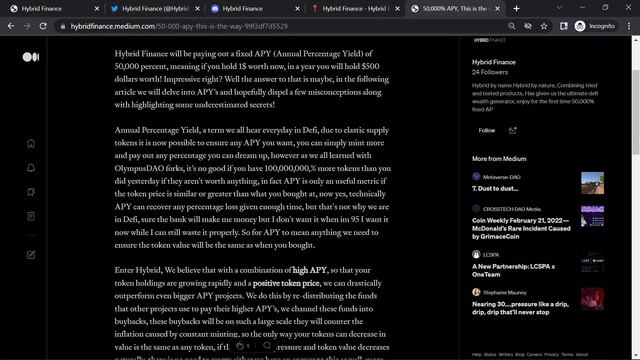Switch to Discord Hybrid Finance tab
640x360 pixels.
pyautogui.click(x=255, y=9)
